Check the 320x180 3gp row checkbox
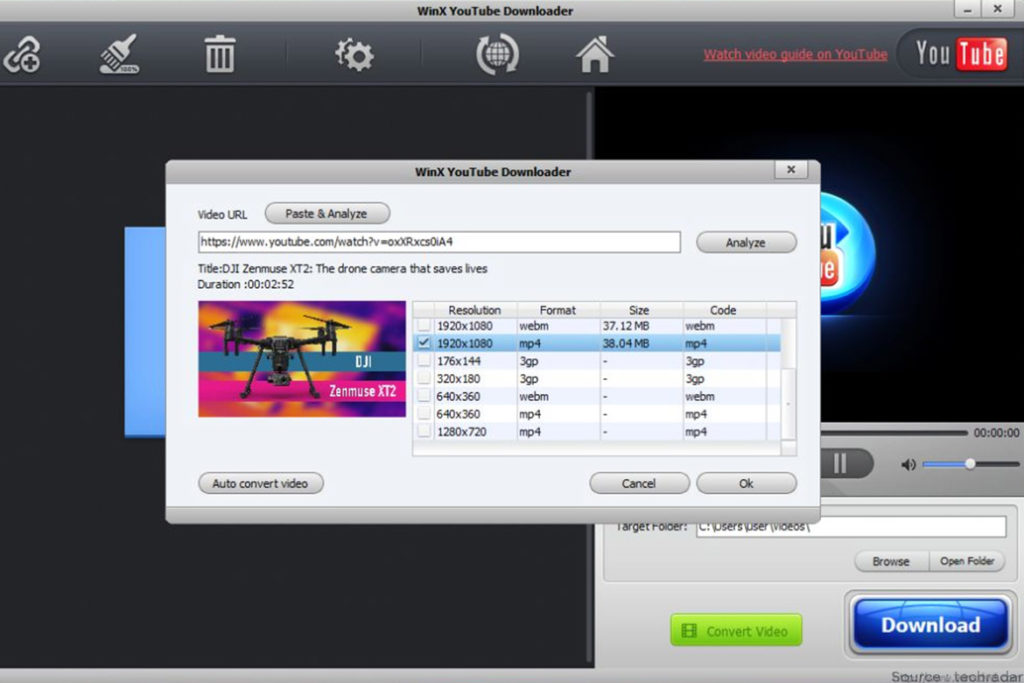1024x683 pixels. click(424, 378)
